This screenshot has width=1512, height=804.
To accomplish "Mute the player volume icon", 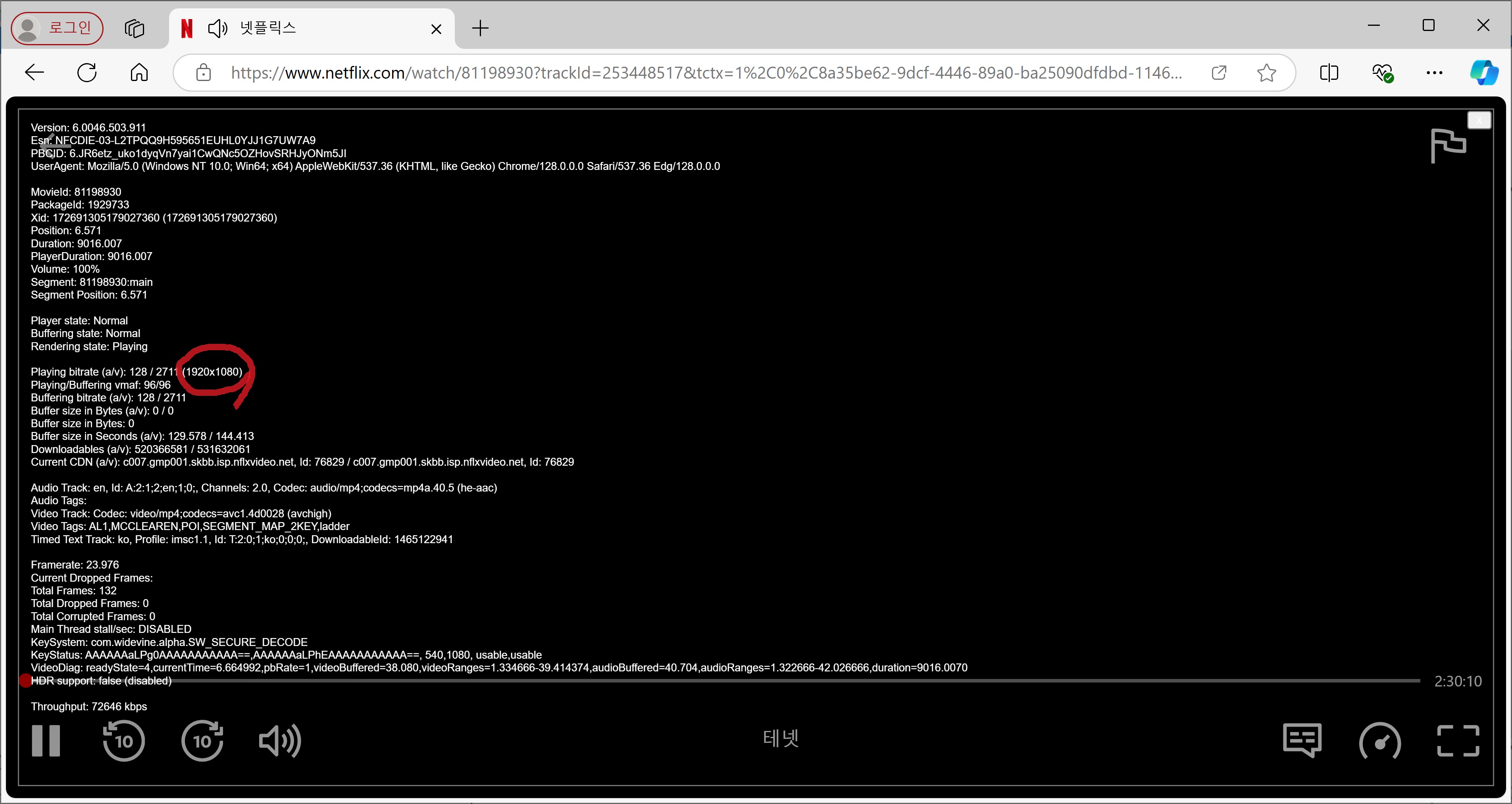I will tap(280, 740).
